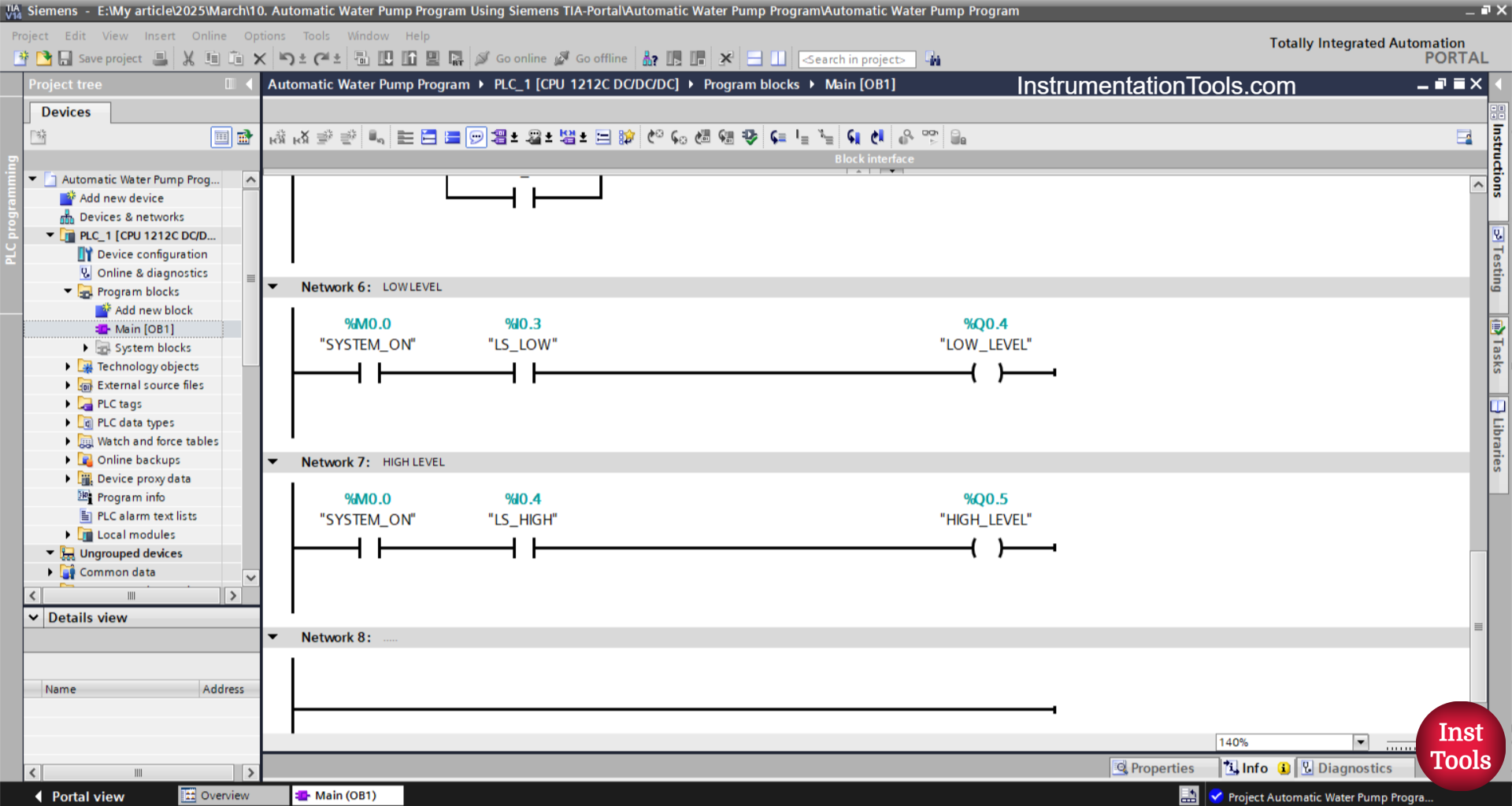Image resolution: width=1512 pixels, height=806 pixels.
Task: Expand the System blocks folder
Action: tap(87, 347)
